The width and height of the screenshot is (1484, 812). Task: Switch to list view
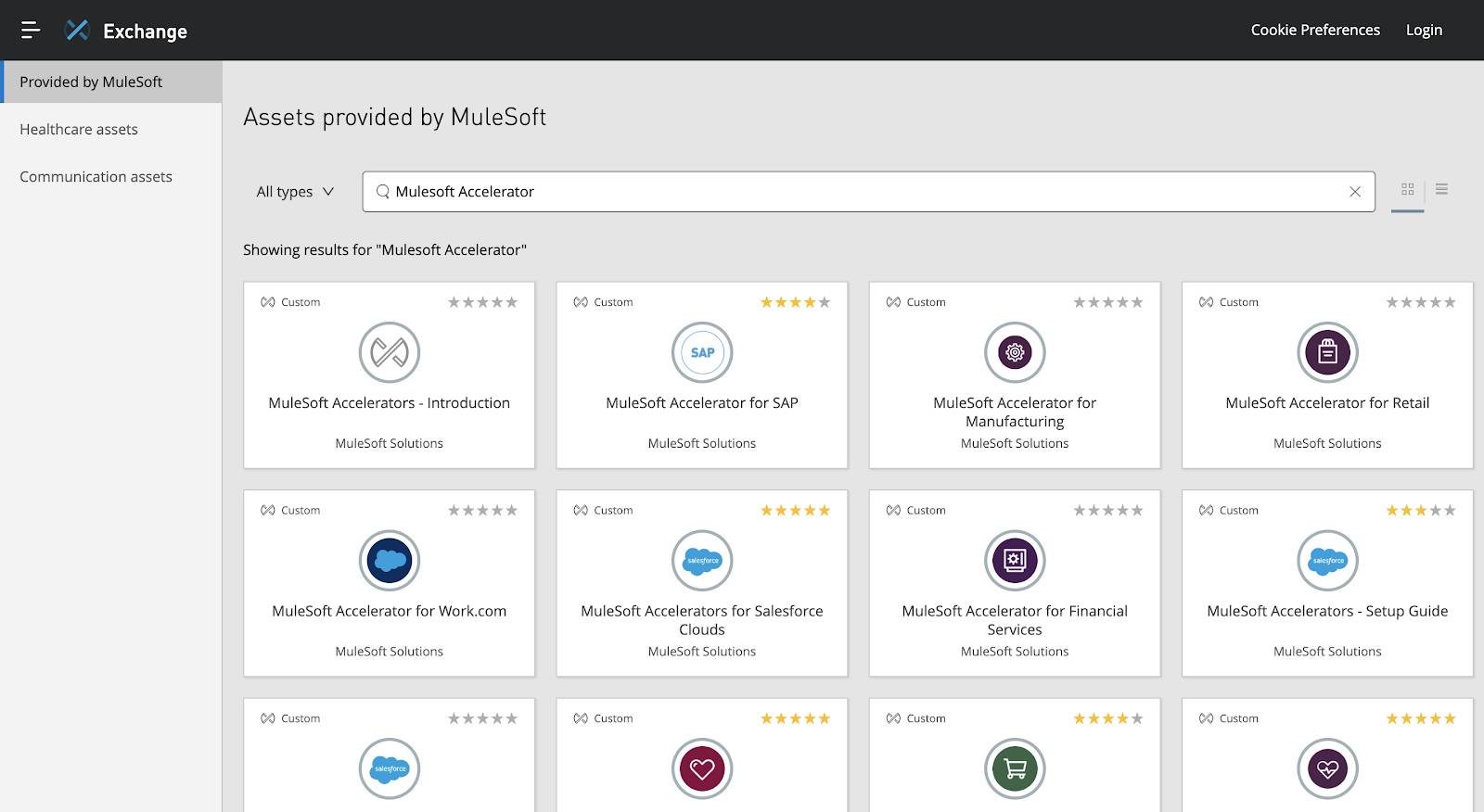[1441, 189]
